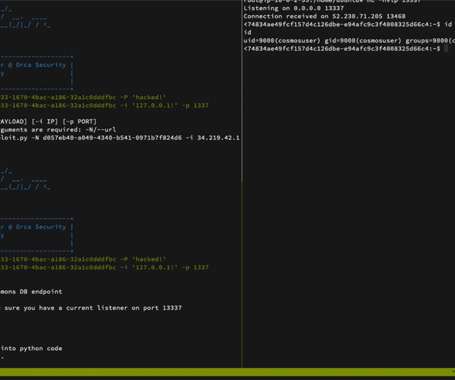The width and height of the screenshot is (455, 380).
Task: Click the 'current listener on port 13337' line
Action: pyautogui.click(x=91, y=308)
